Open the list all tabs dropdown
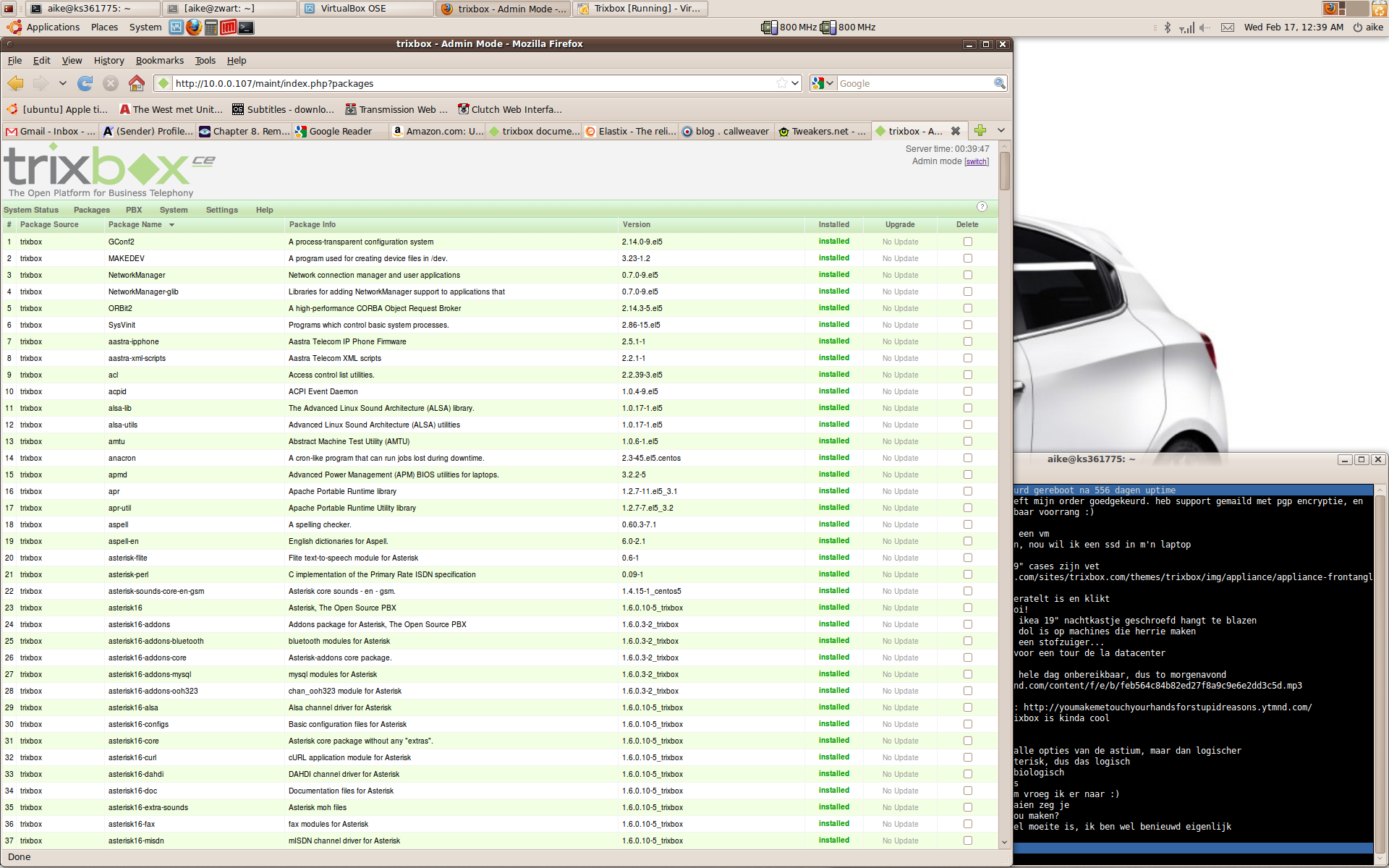This screenshot has height=868, width=1389. (1001, 130)
